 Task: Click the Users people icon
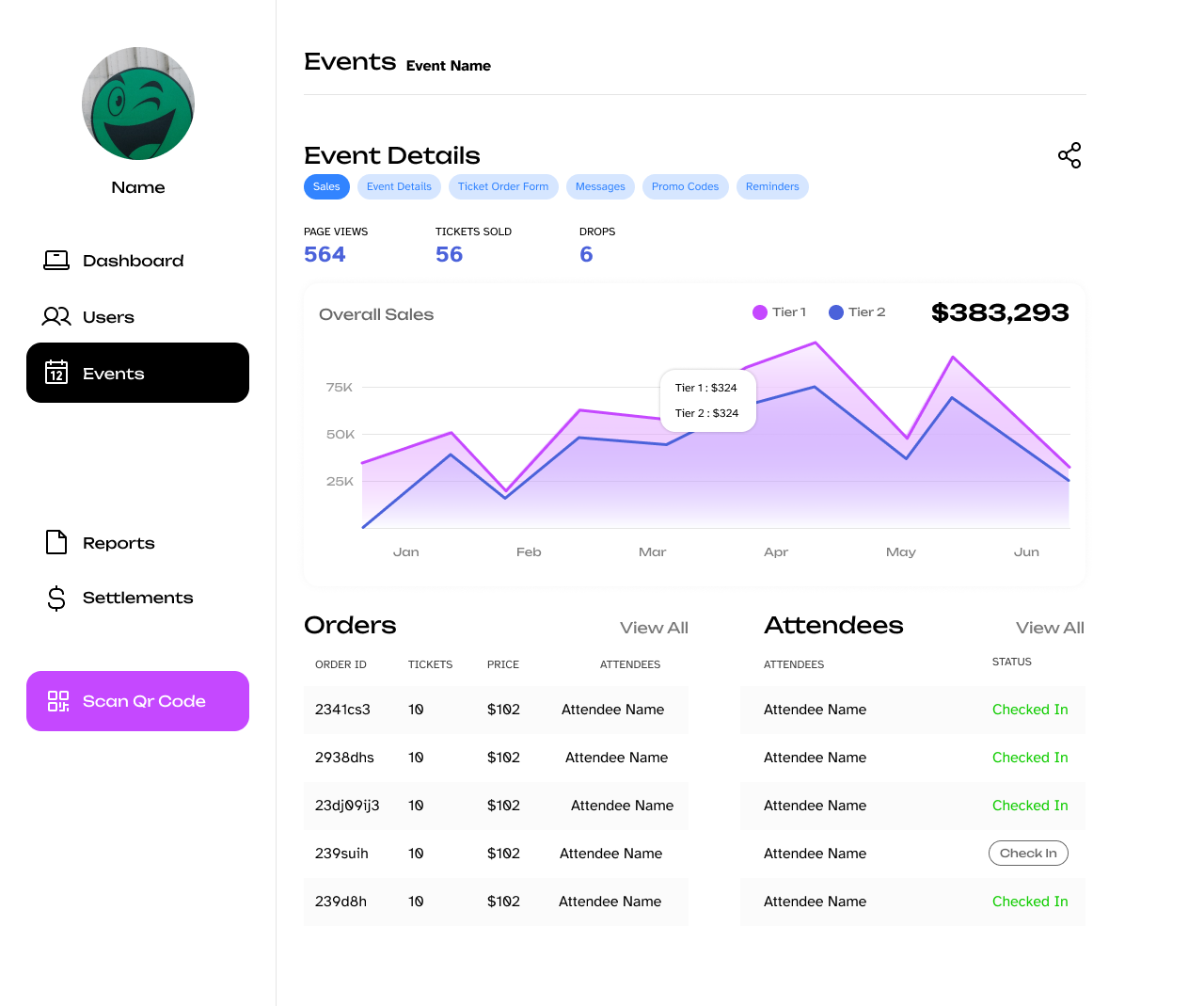pyautogui.click(x=56, y=317)
